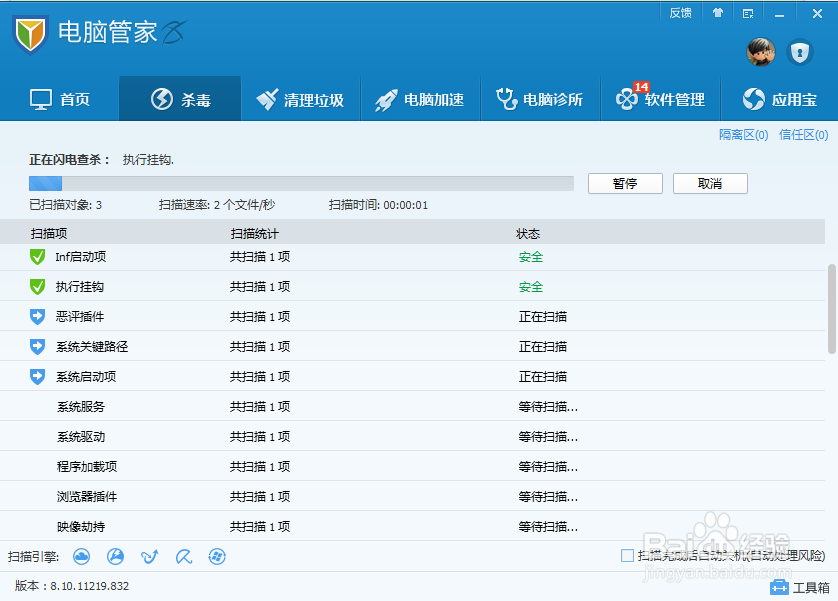Open the skin changer shirt icon
The width and height of the screenshot is (838, 601).
[718, 13]
